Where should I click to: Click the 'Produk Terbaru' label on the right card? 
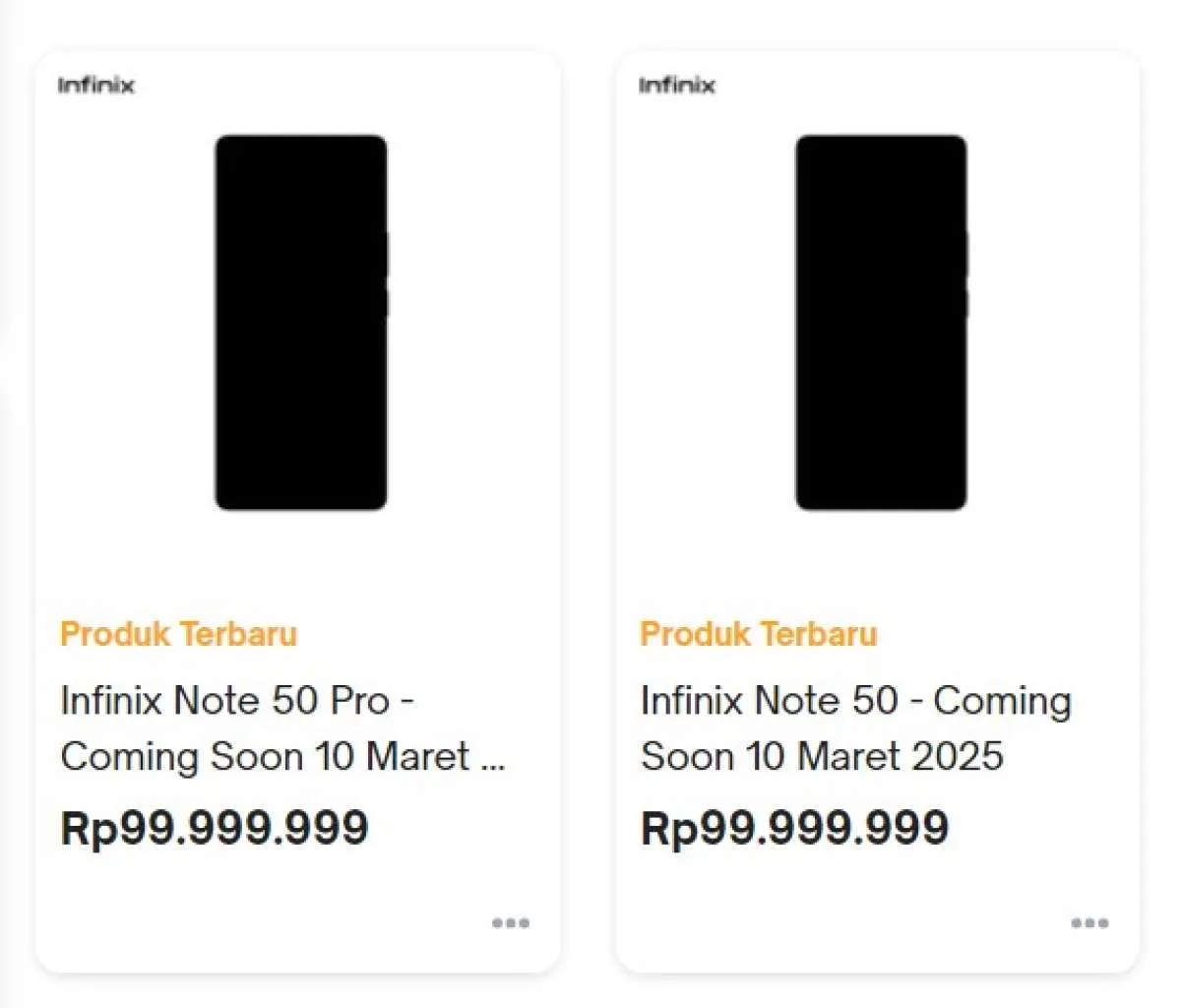758,634
